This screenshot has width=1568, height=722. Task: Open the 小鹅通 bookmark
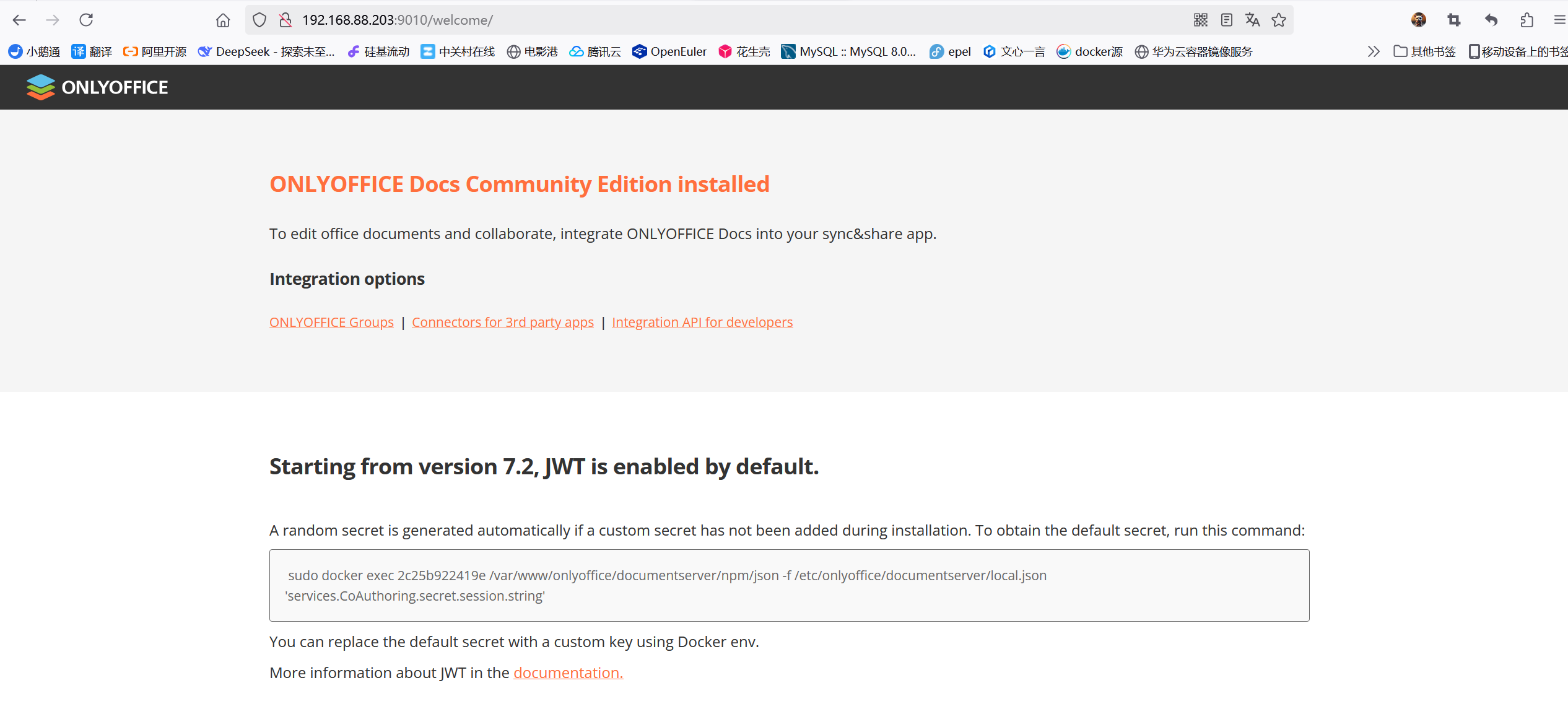[34, 51]
